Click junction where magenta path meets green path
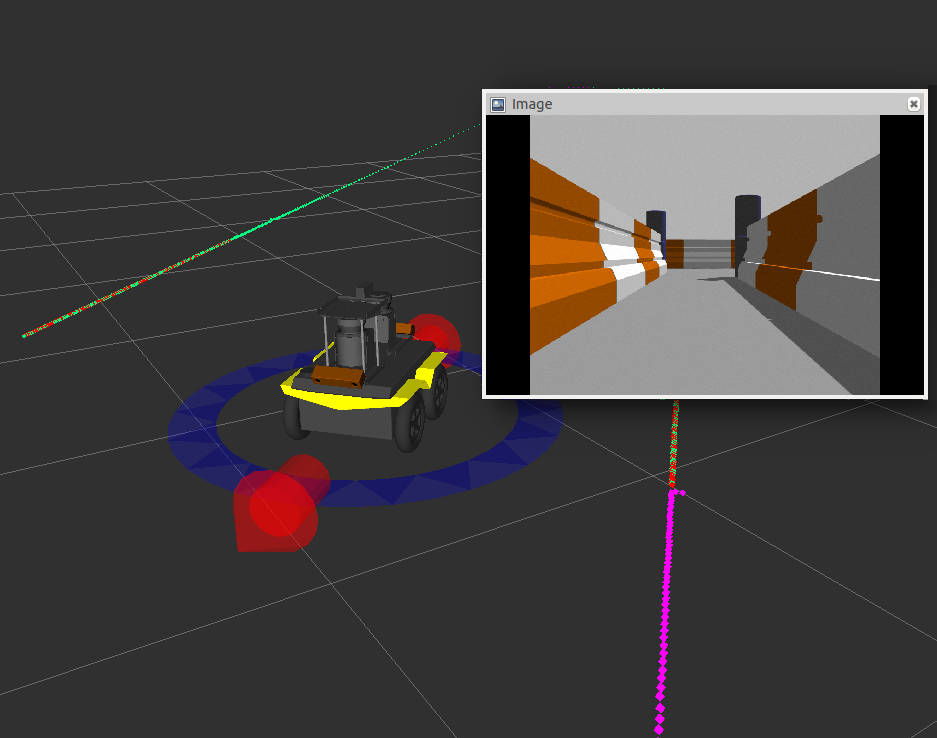 coord(672,490)
